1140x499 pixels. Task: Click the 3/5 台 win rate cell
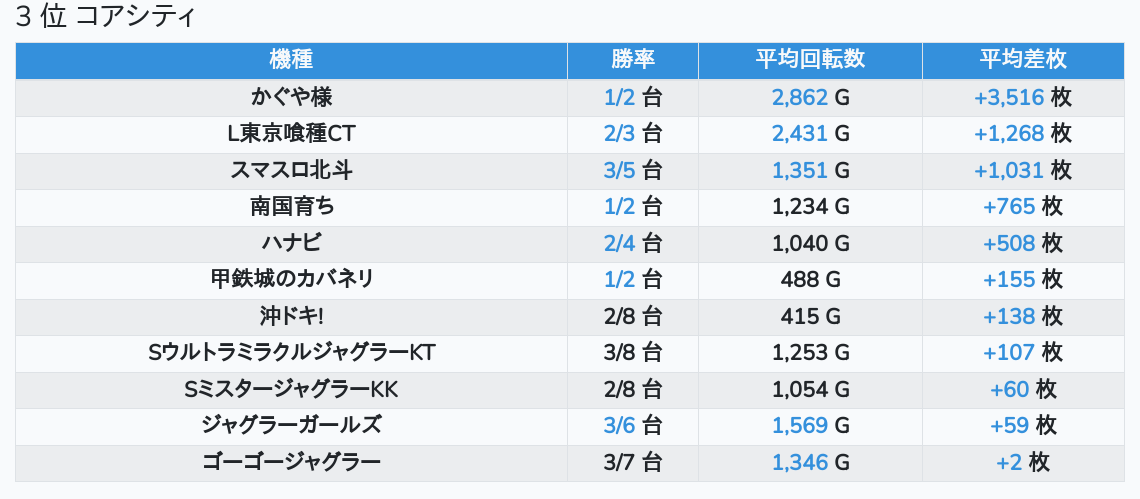(632, 171)
